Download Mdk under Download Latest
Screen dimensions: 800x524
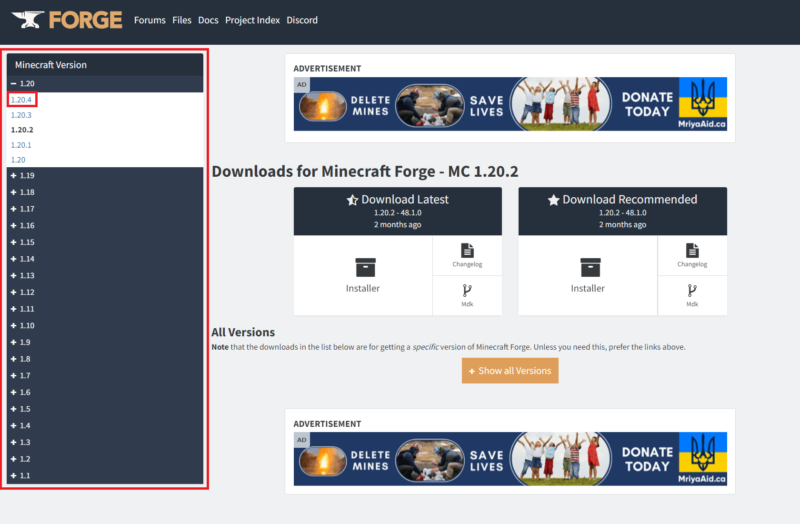click(x=467, y=296)
